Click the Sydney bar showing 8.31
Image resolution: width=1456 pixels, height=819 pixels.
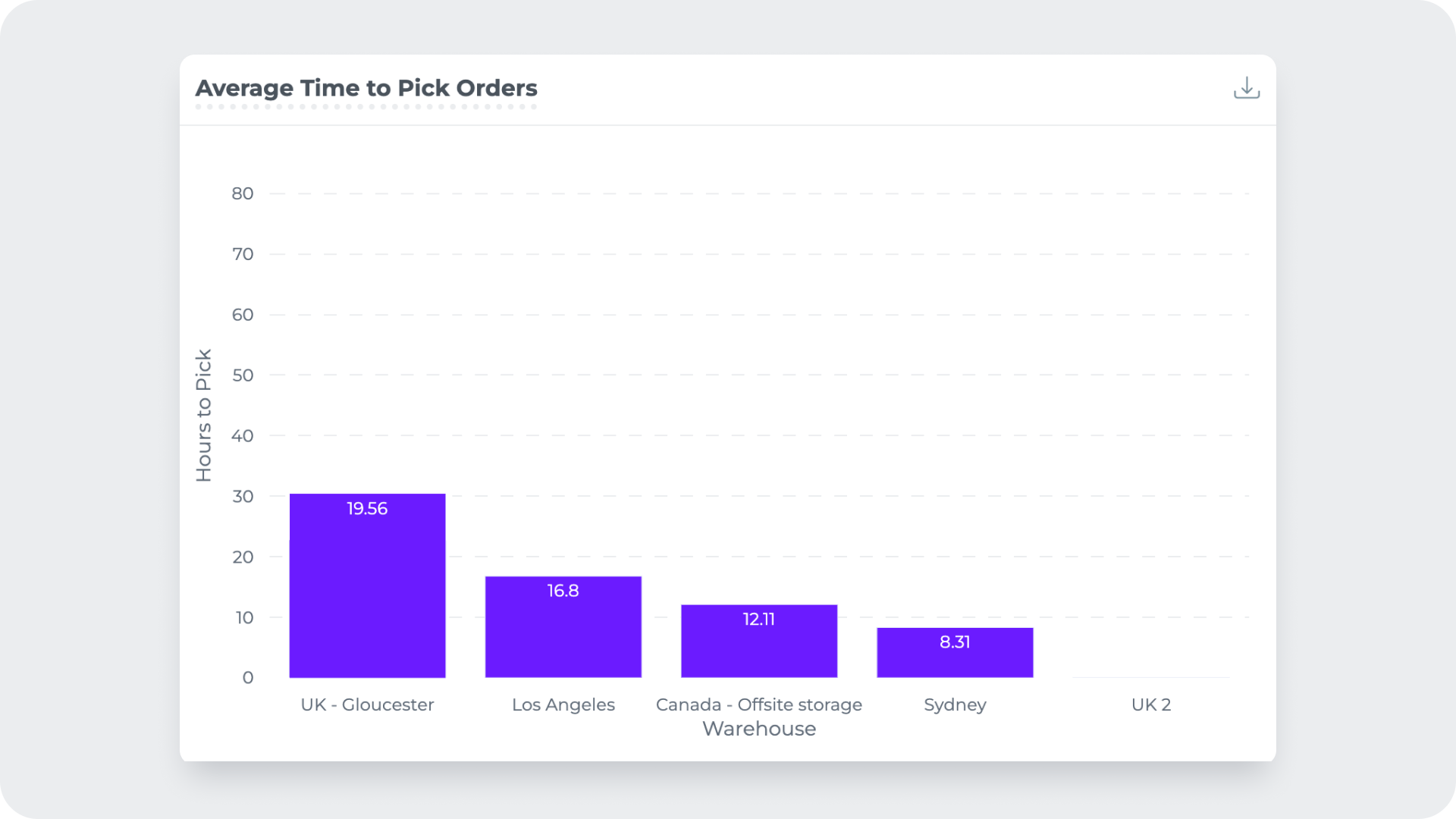click(954, 652)
